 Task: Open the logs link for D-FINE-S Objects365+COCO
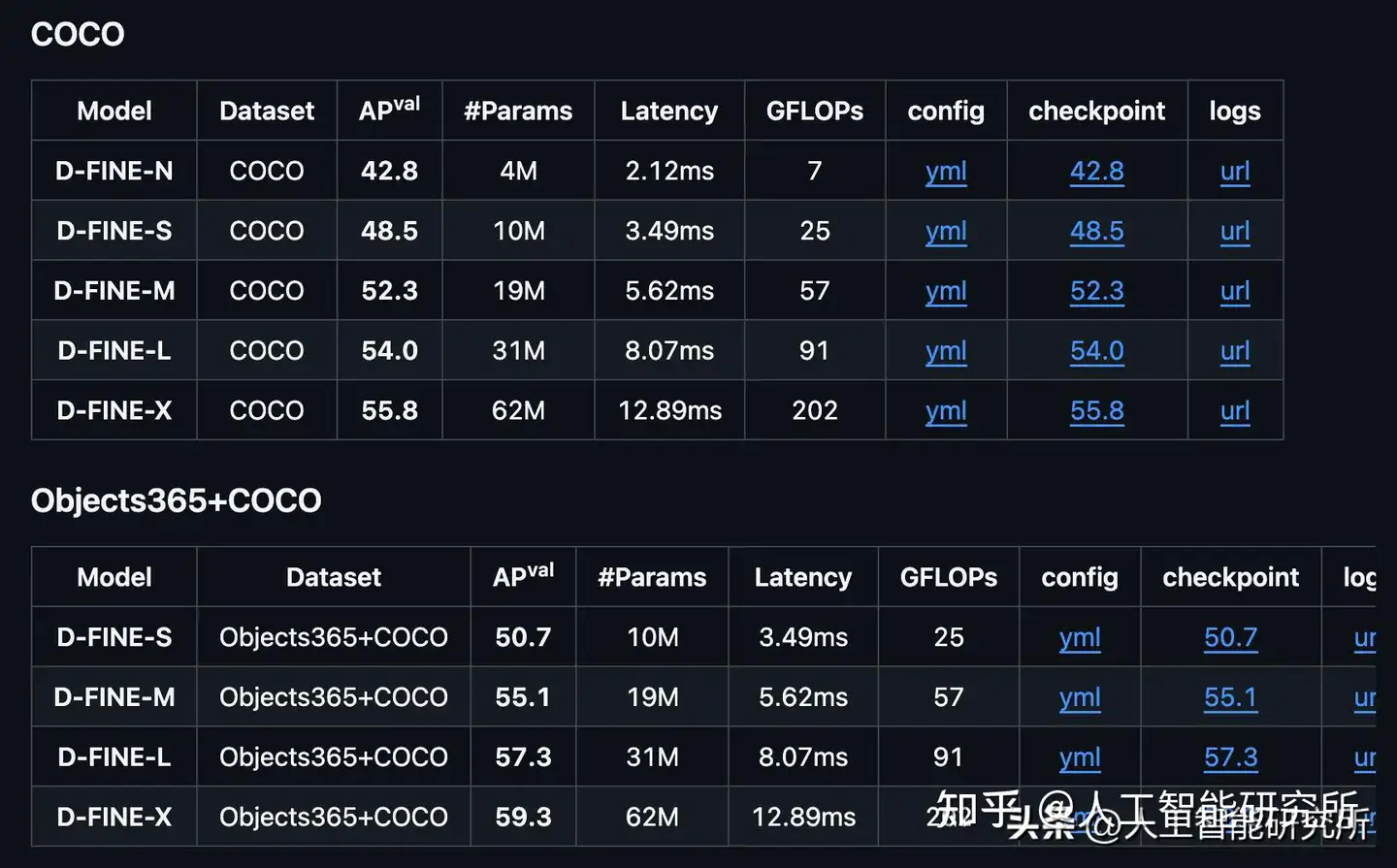pyautogui.click(x=1364, y=637)
